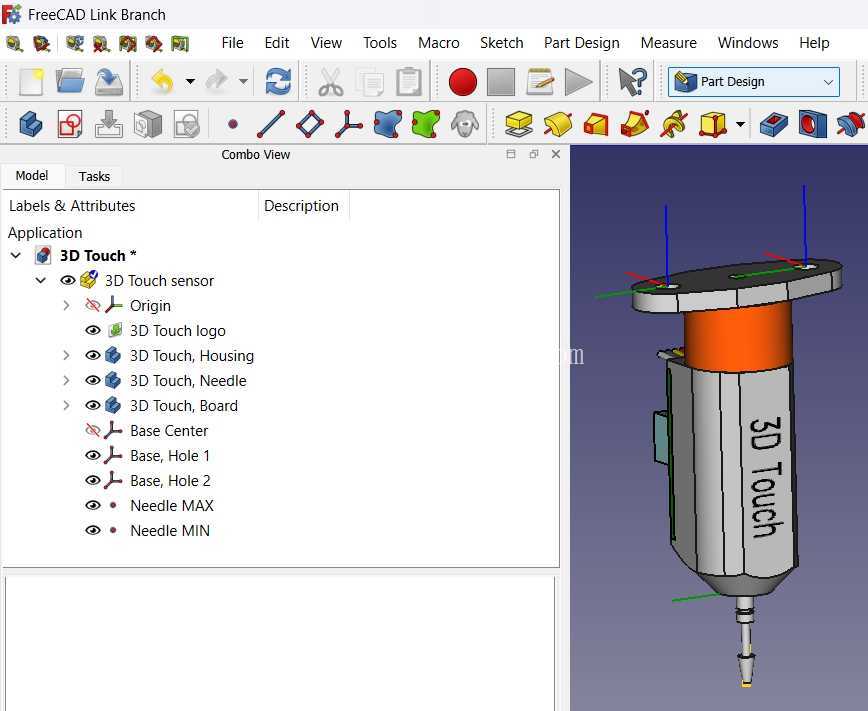Execute the macro with the play triangle

[578, 82]
